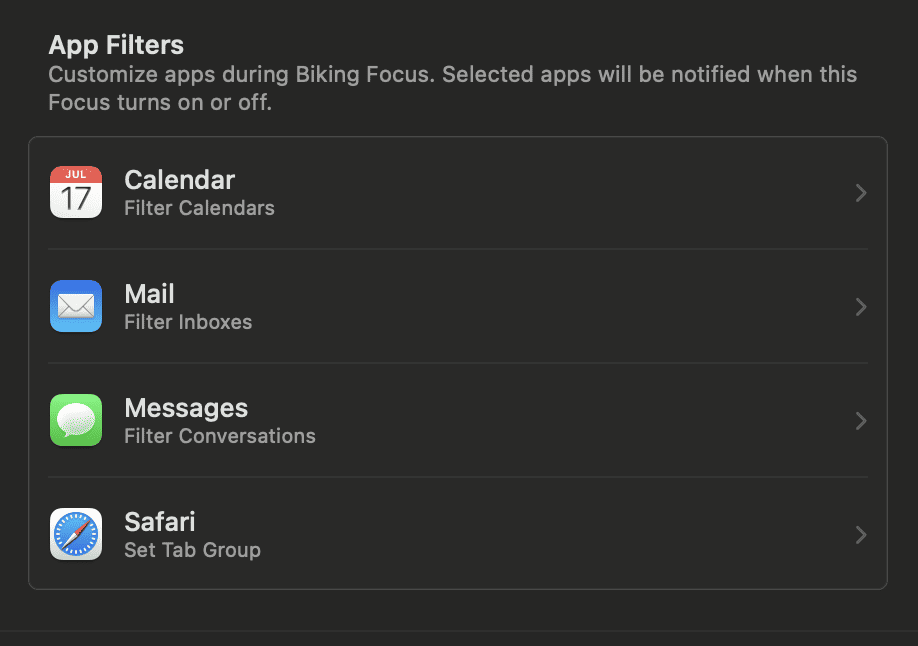
Task: Click the Biking Focus description text
Action: point(452,88)
